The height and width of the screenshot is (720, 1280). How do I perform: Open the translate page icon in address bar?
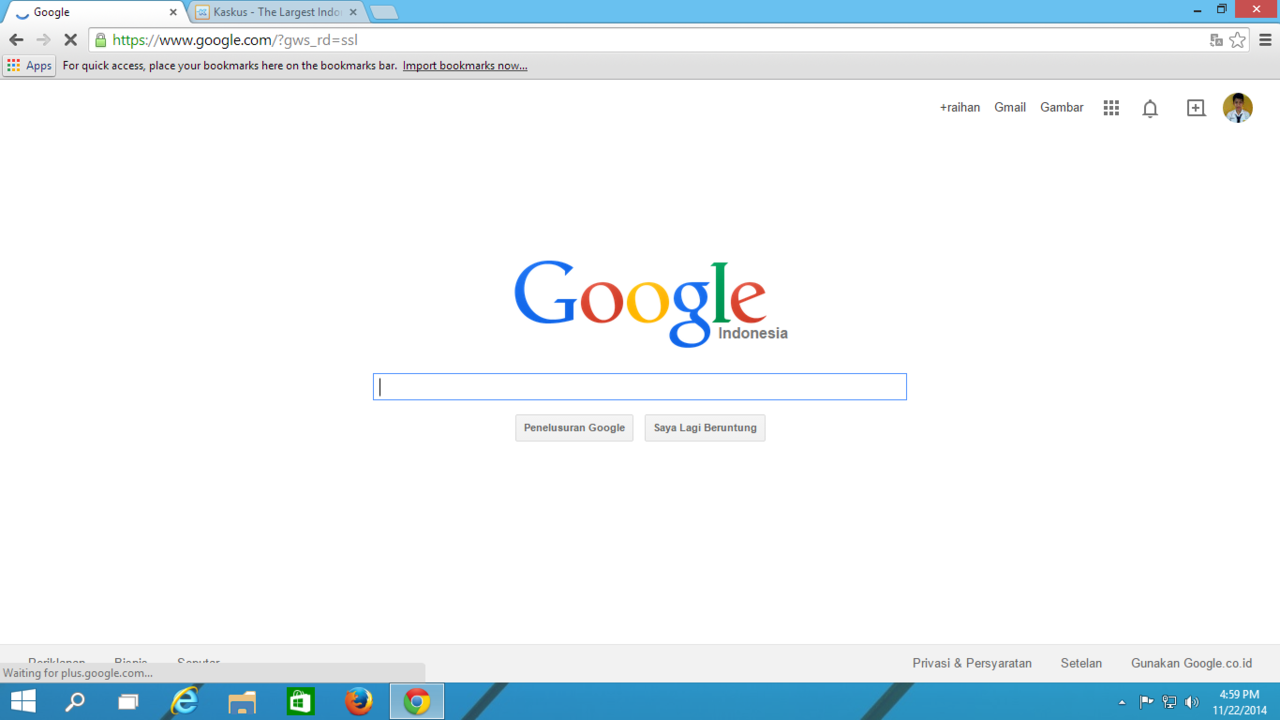pos(1216,40)
